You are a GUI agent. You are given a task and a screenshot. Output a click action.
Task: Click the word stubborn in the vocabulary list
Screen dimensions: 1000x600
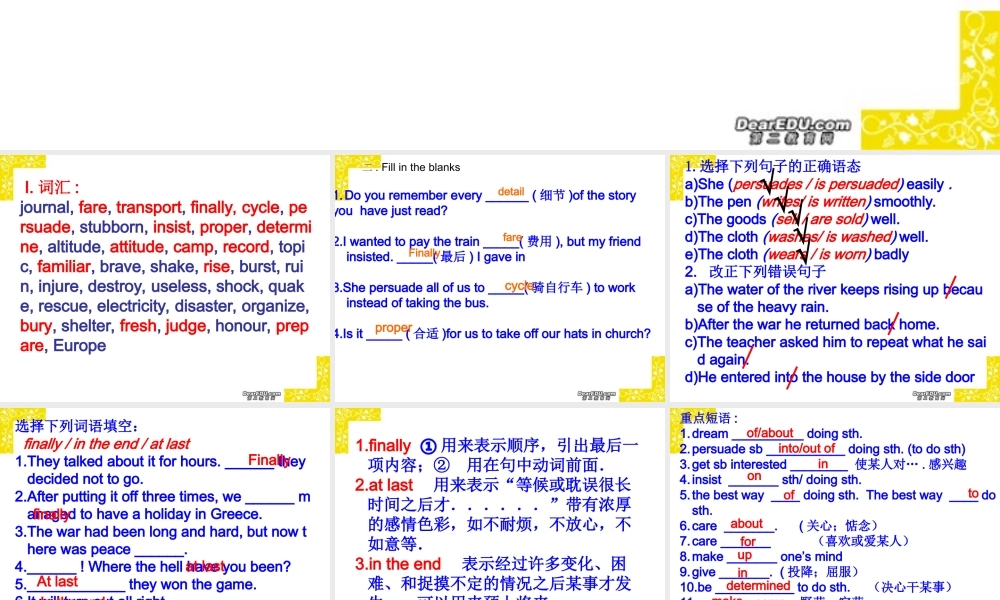click(x=112, y=227)
